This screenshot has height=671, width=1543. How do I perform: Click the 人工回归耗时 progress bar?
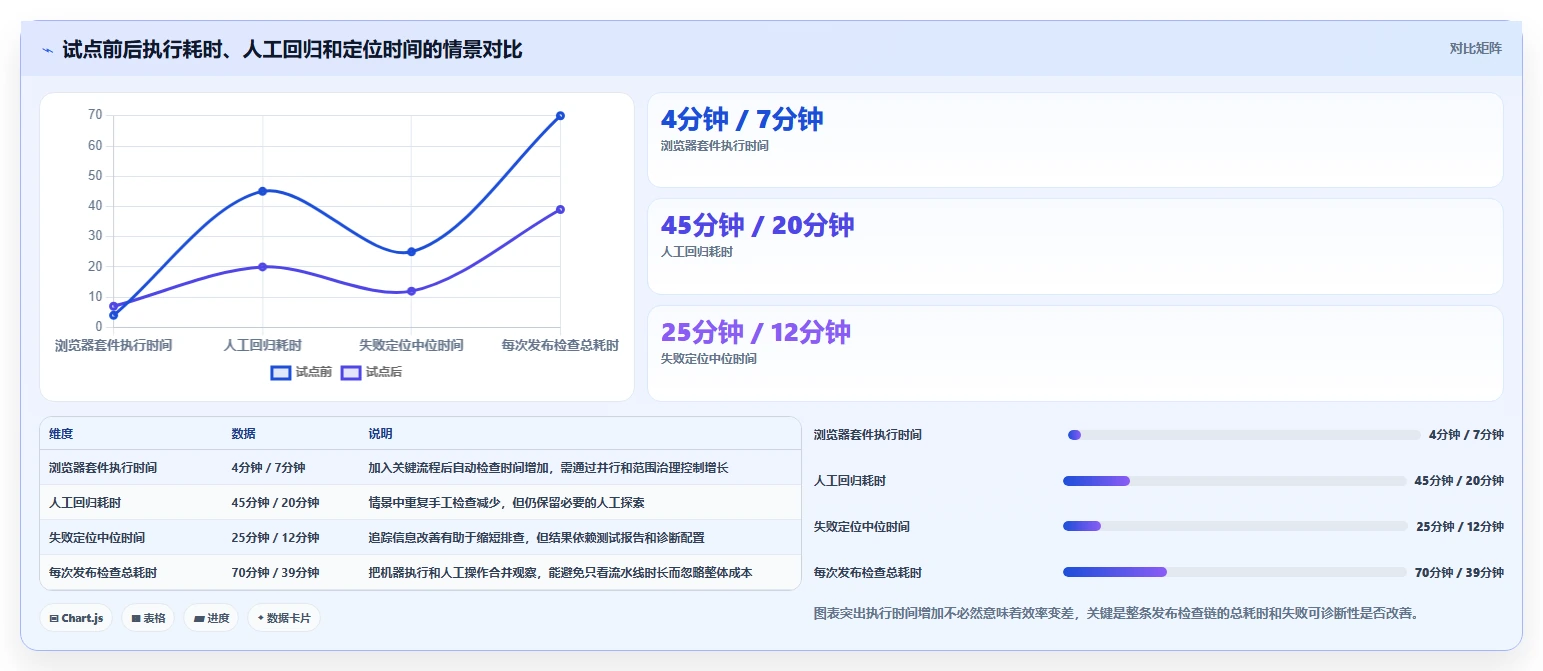(1235, 481)
